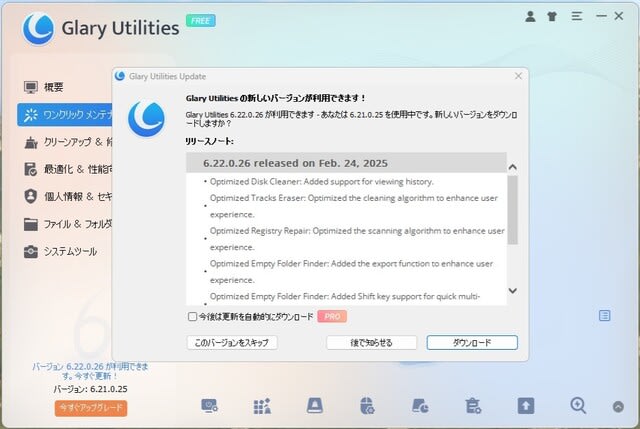This screenshot has height=429, width=640.
Task: Click the release notes scroll up arrow
Action: click(x=513, y=167)
